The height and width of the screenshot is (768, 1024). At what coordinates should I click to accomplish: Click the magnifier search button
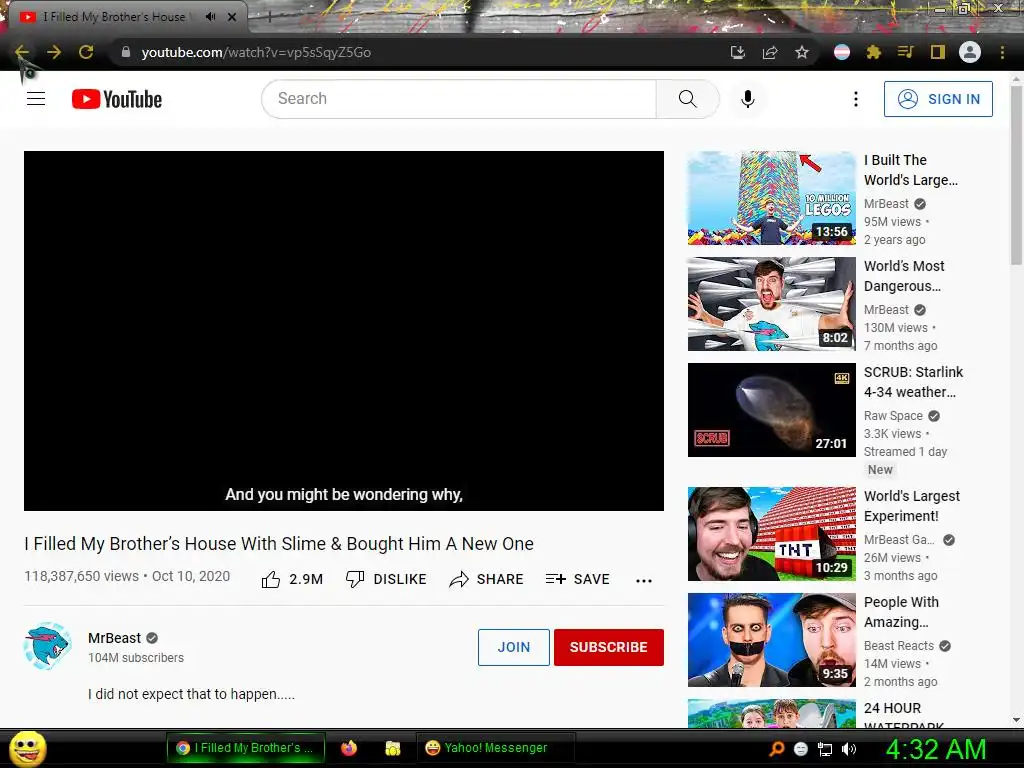point(688,99)
